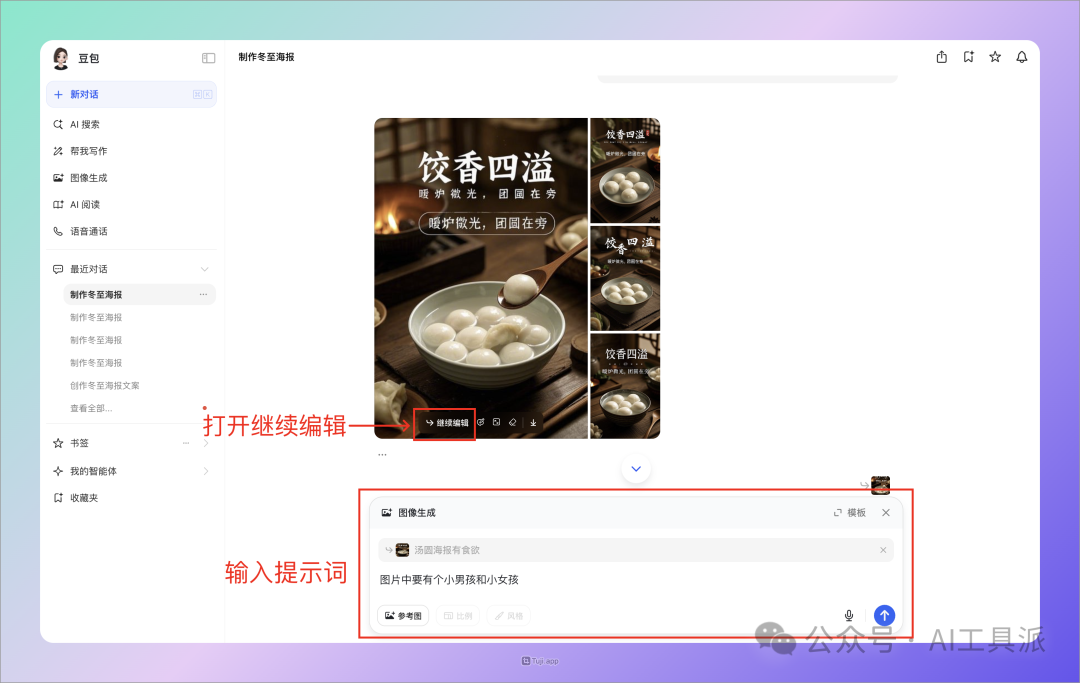
Task: Add a 参考图 reference image
Action: coord(403,616)
